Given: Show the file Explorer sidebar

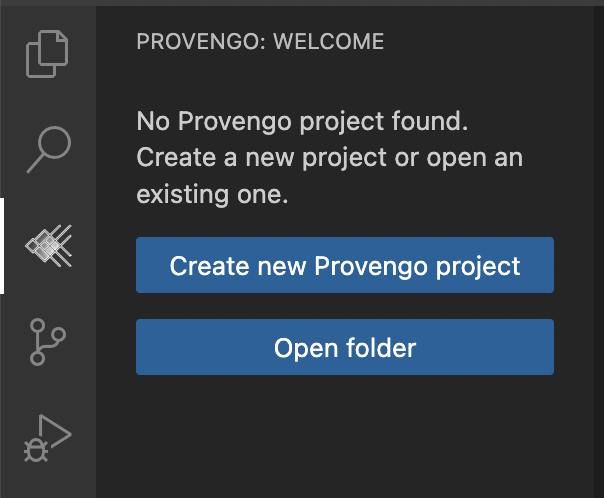Looking at the screenshot, I should (x=48, y=53).
